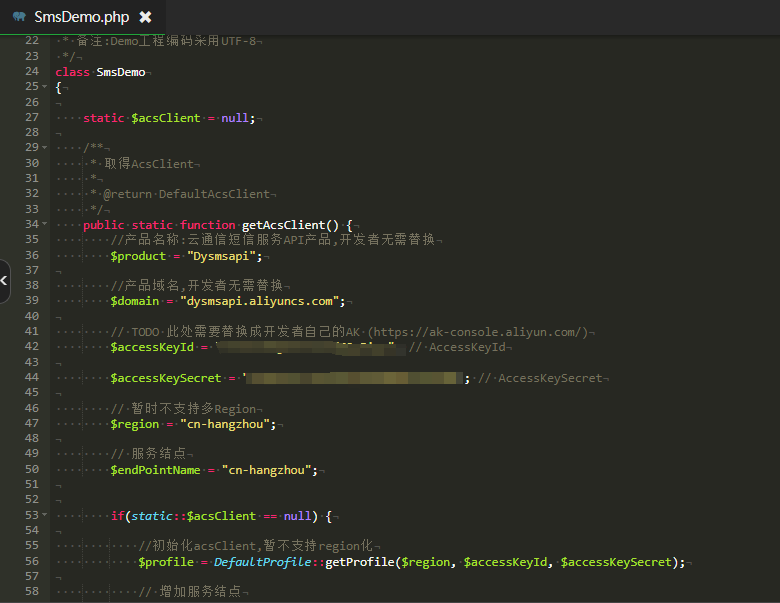Close the SmsDemo.php tab
The height and width of the screenshot is (603, 780).
[x=145, y=17]
